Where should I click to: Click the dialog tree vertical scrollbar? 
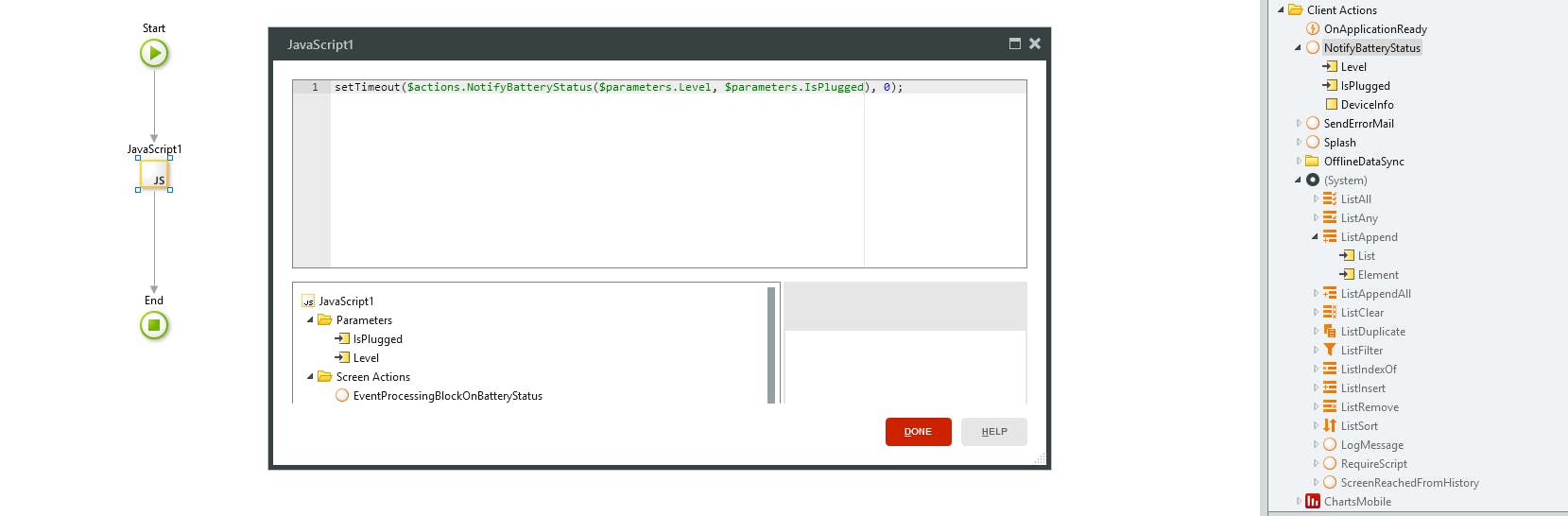tap(771, 345)
